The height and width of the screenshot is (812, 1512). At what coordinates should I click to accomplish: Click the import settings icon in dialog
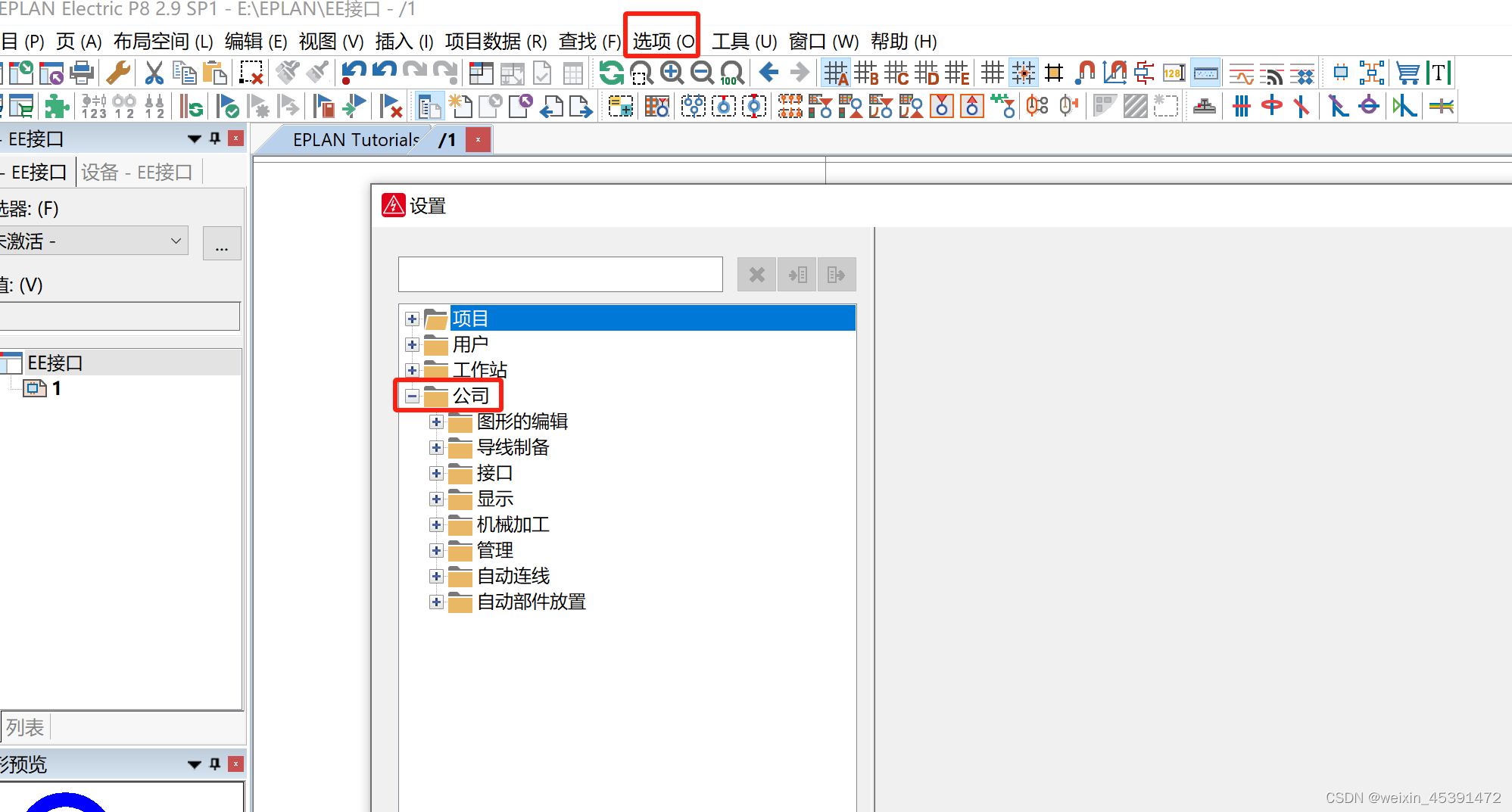797,275
